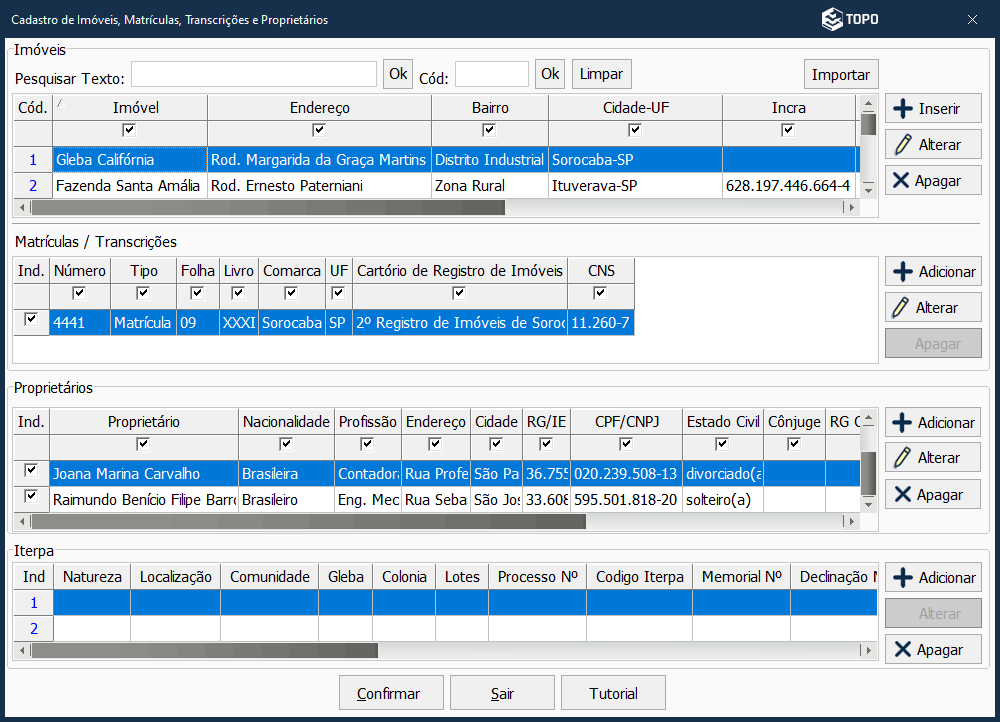Focus the Pesquisar Texto input field
Image resolution: width=1000 pixels, height=722 pixels.
[254, 74]
